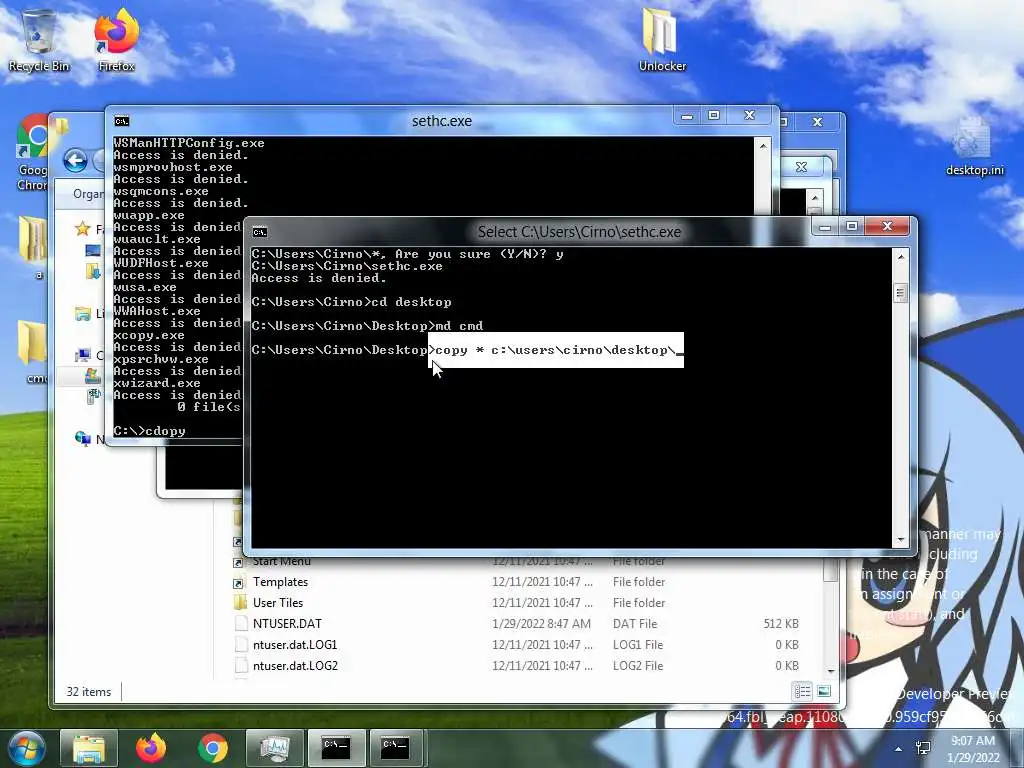The width and height of the screenshot is (1024, 768).
Task: Click the 'md cmd' command line
Action: [x=459, y=326]
